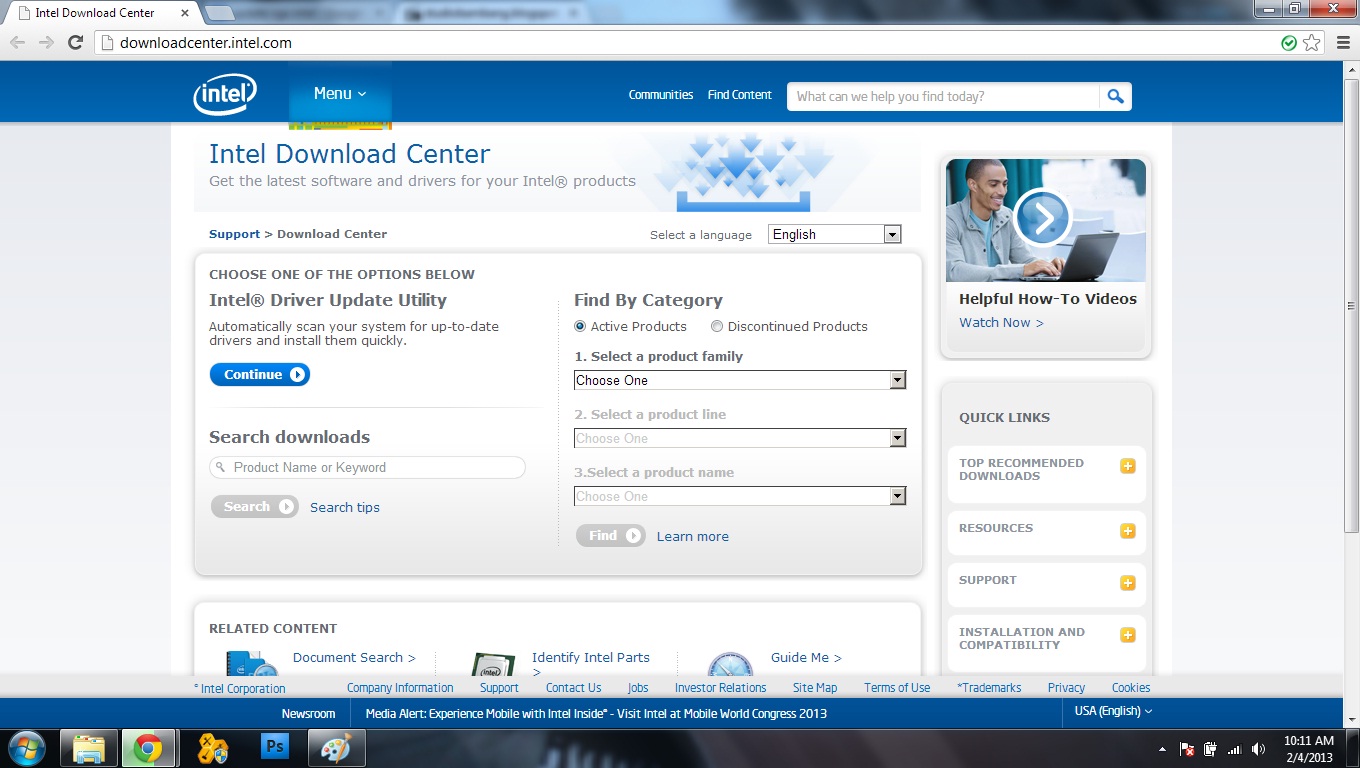The image size is (1360, 768).
Task: Click the volume speaker tray icon
Action: coord(1259,749)
